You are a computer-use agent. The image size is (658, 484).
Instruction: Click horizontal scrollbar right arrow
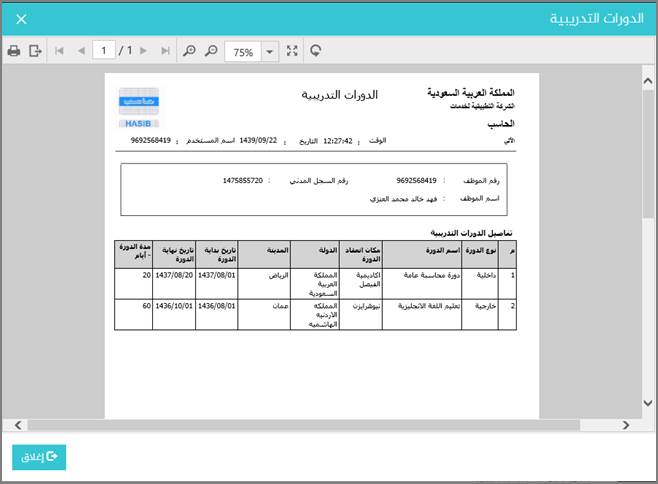(626, 425)
